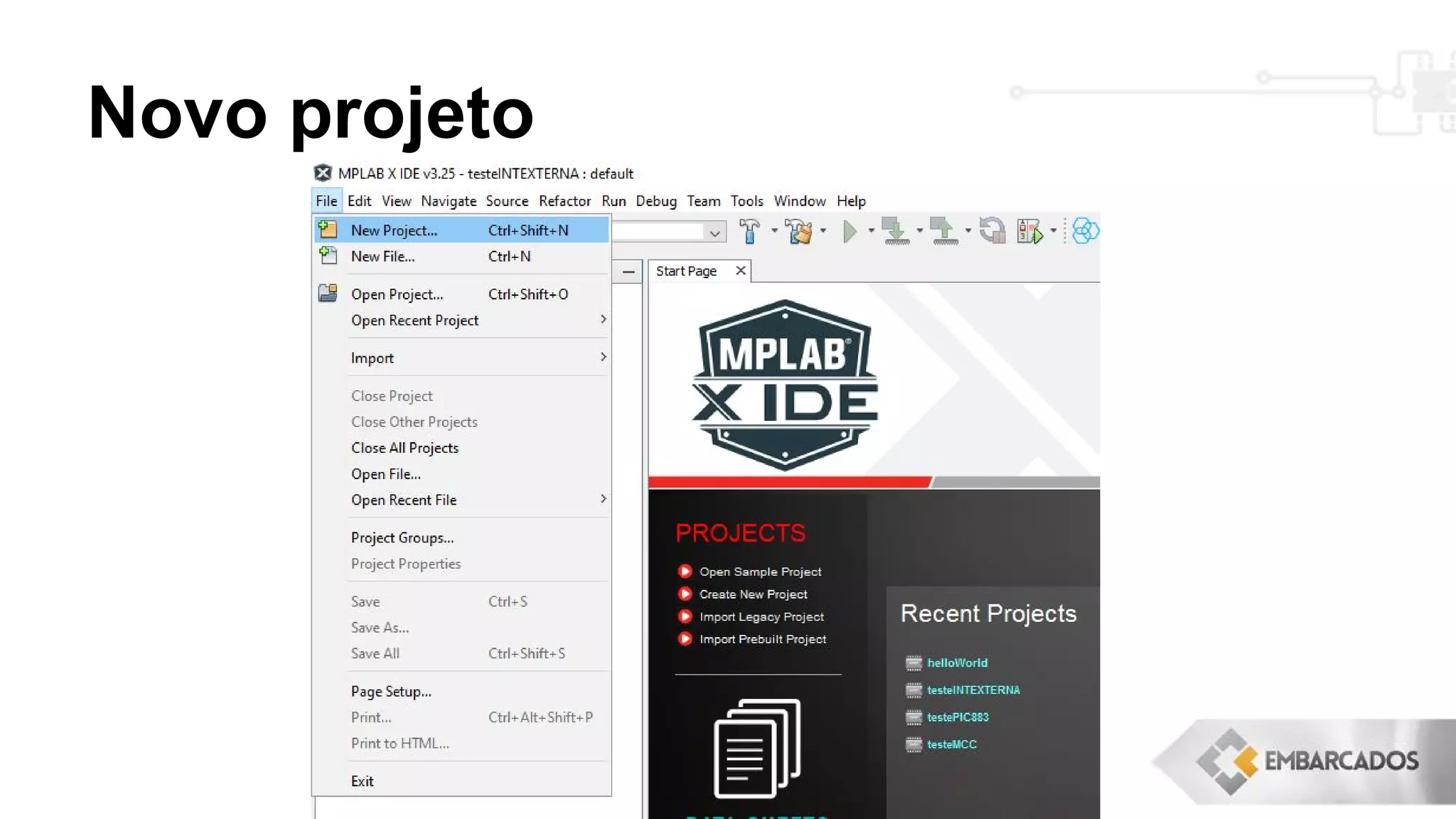Expand dropdown arrow next to Program Device
1456x819 pixels.
point(919,230)
